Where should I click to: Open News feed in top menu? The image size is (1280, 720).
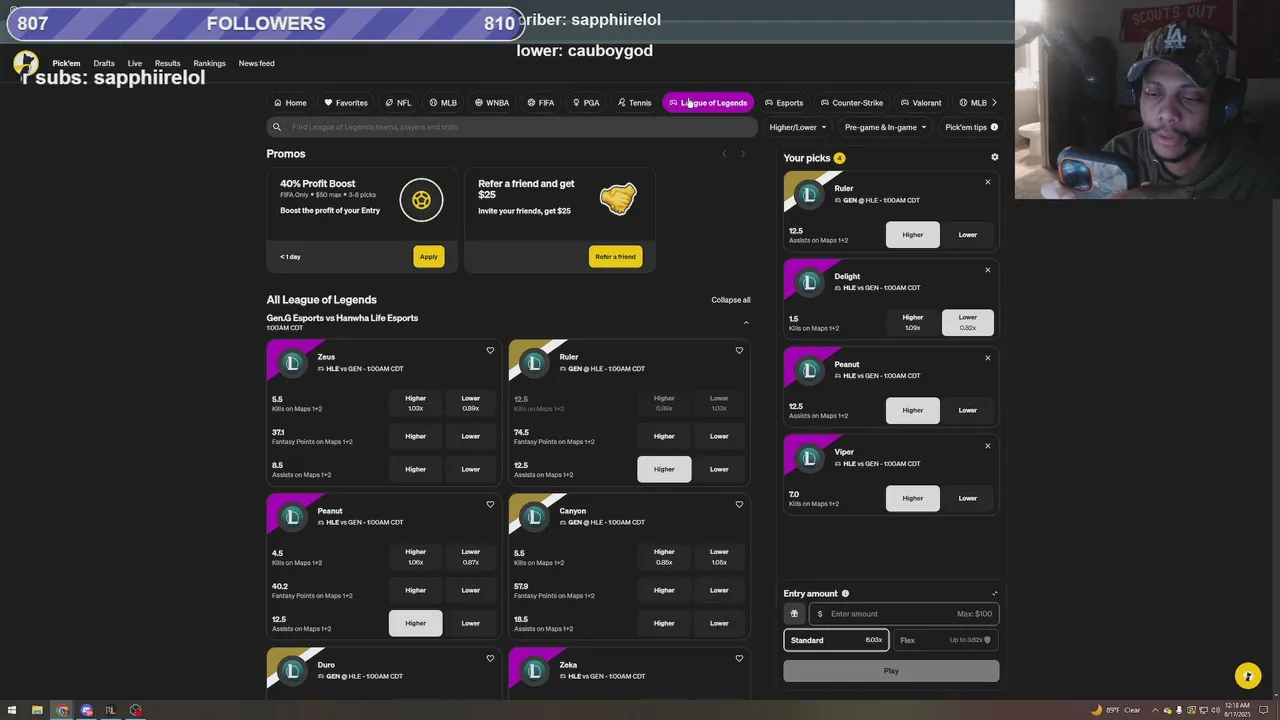click(256, 63)
